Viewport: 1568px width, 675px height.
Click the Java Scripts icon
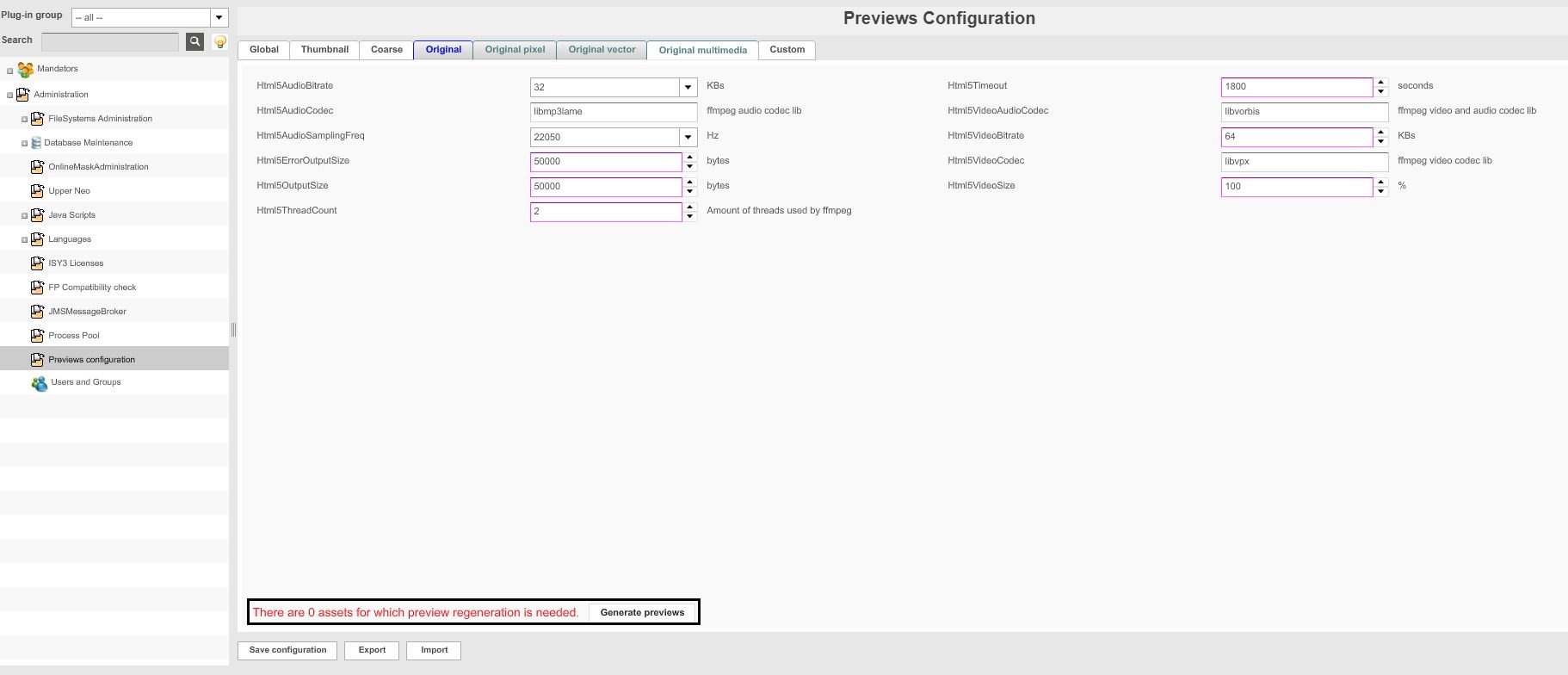click(x=37, y=215)
